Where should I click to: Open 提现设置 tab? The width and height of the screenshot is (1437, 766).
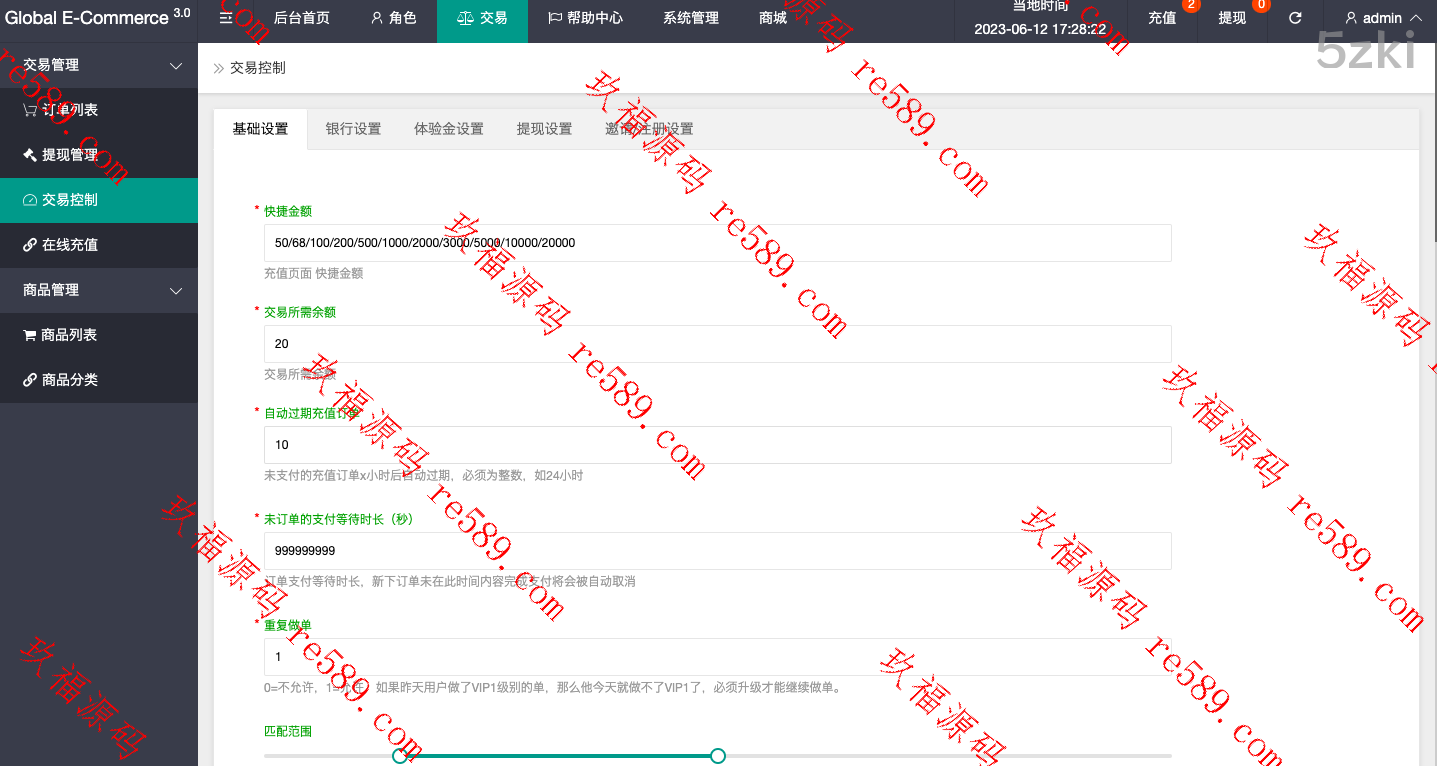click(544, 129)
